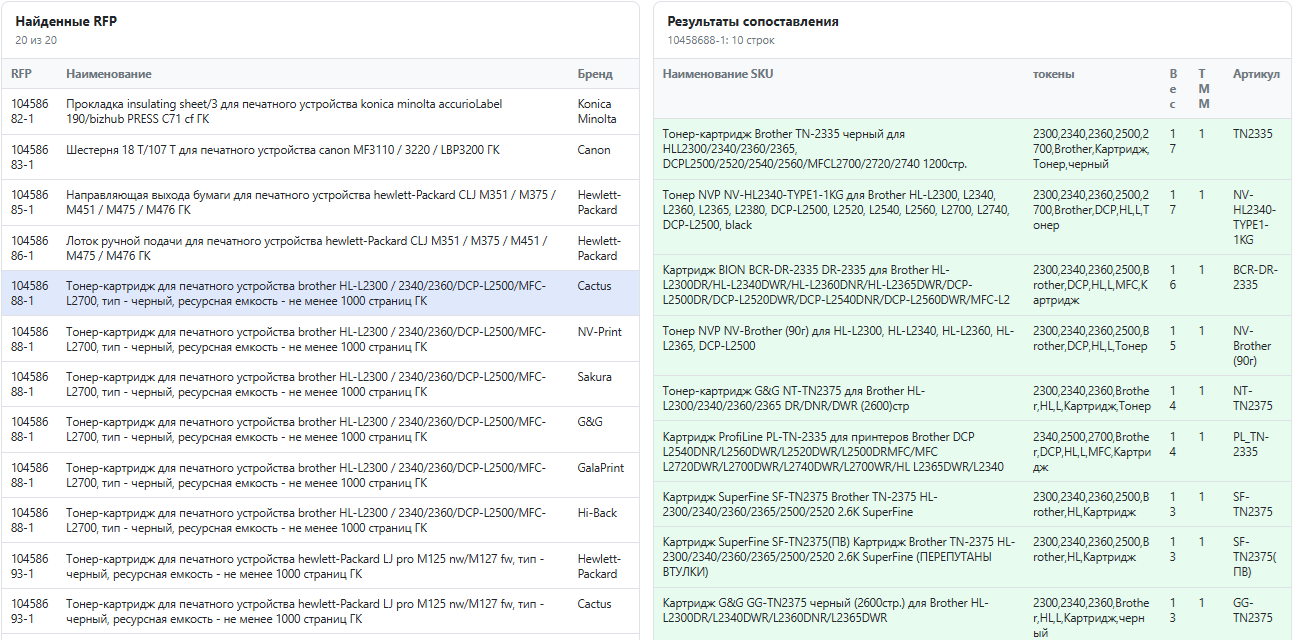Click the BION BCR-DR-2335 cartridge result
This screenshot has height=640, width=1293.
[x=973, y=285]
